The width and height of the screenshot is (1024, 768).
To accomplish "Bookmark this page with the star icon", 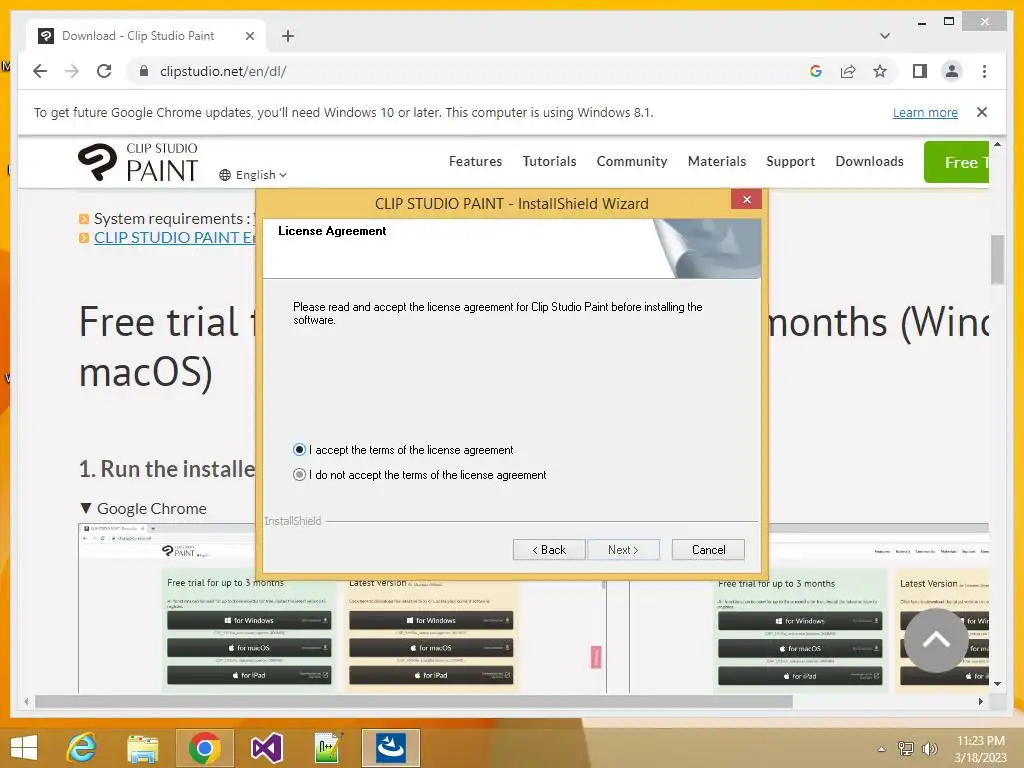I will pos(880,71).
